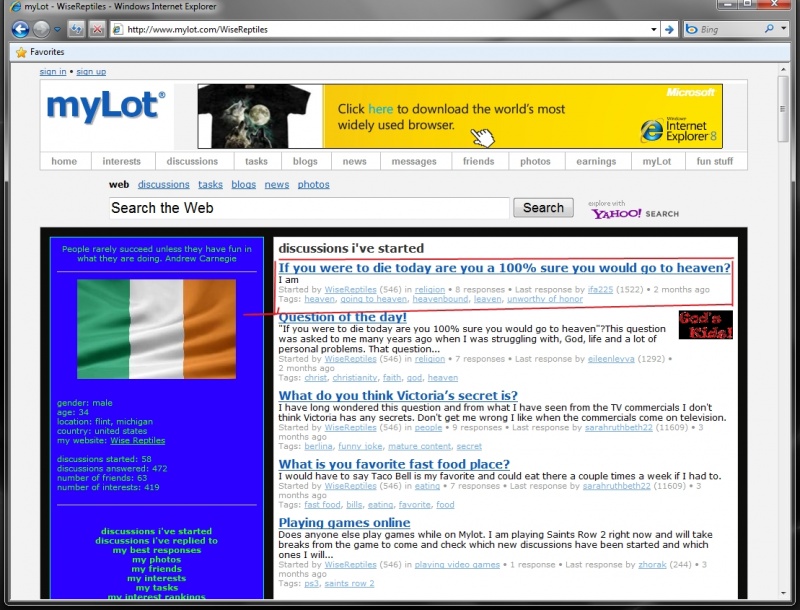Screen dimensions: 800x610
Task: Click the 'christianity' tag link
Action: [x=355, y=378]
